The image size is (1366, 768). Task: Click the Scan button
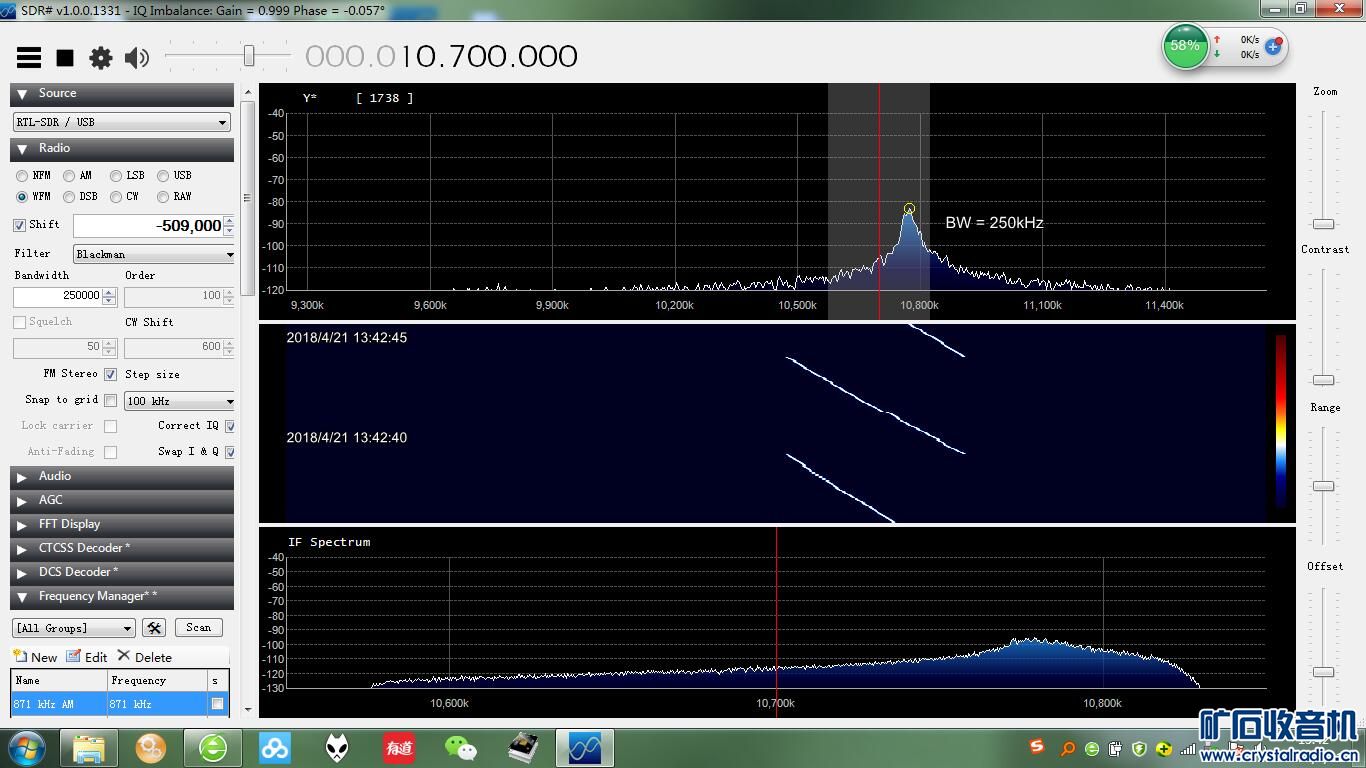(198, 627)
